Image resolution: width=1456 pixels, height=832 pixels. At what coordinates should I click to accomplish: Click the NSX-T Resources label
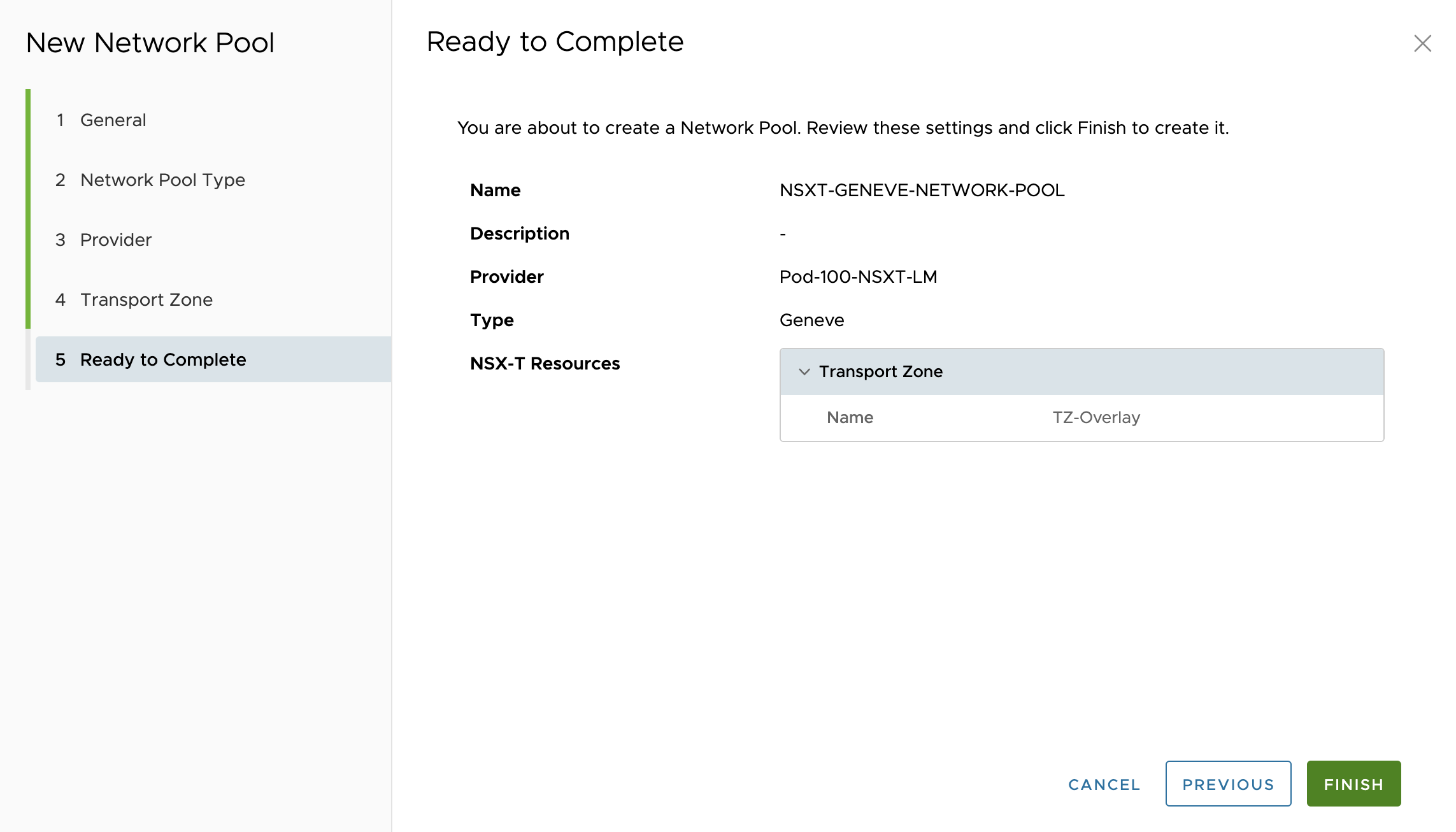[545, 363]
